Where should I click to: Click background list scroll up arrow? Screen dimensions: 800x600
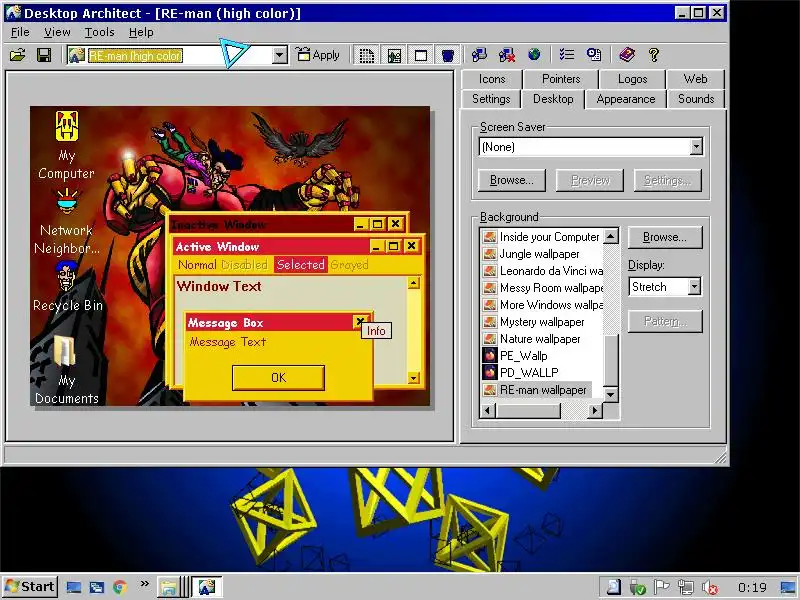tap(611, 236)
